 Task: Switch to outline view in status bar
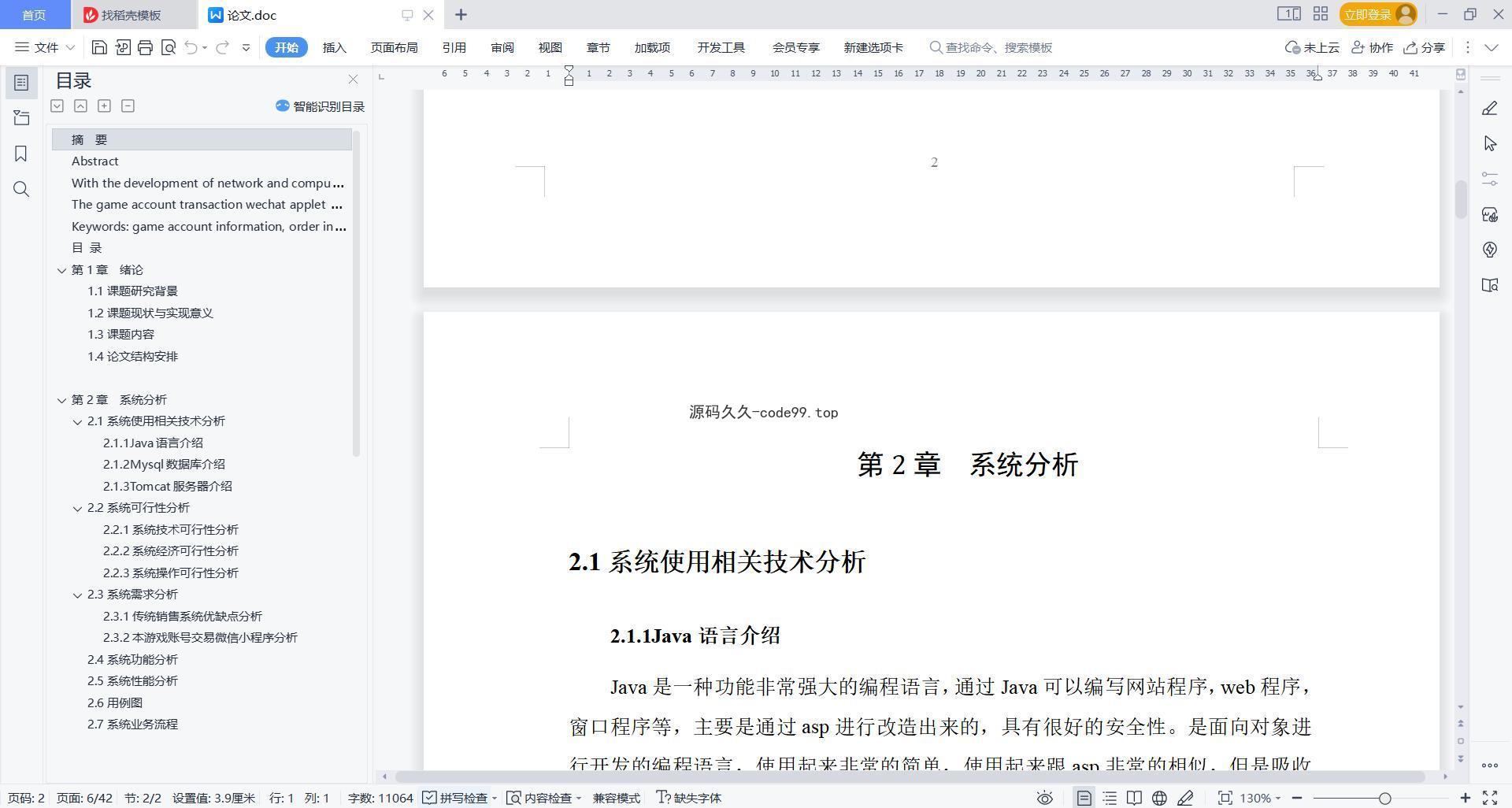pos(1109,798)
